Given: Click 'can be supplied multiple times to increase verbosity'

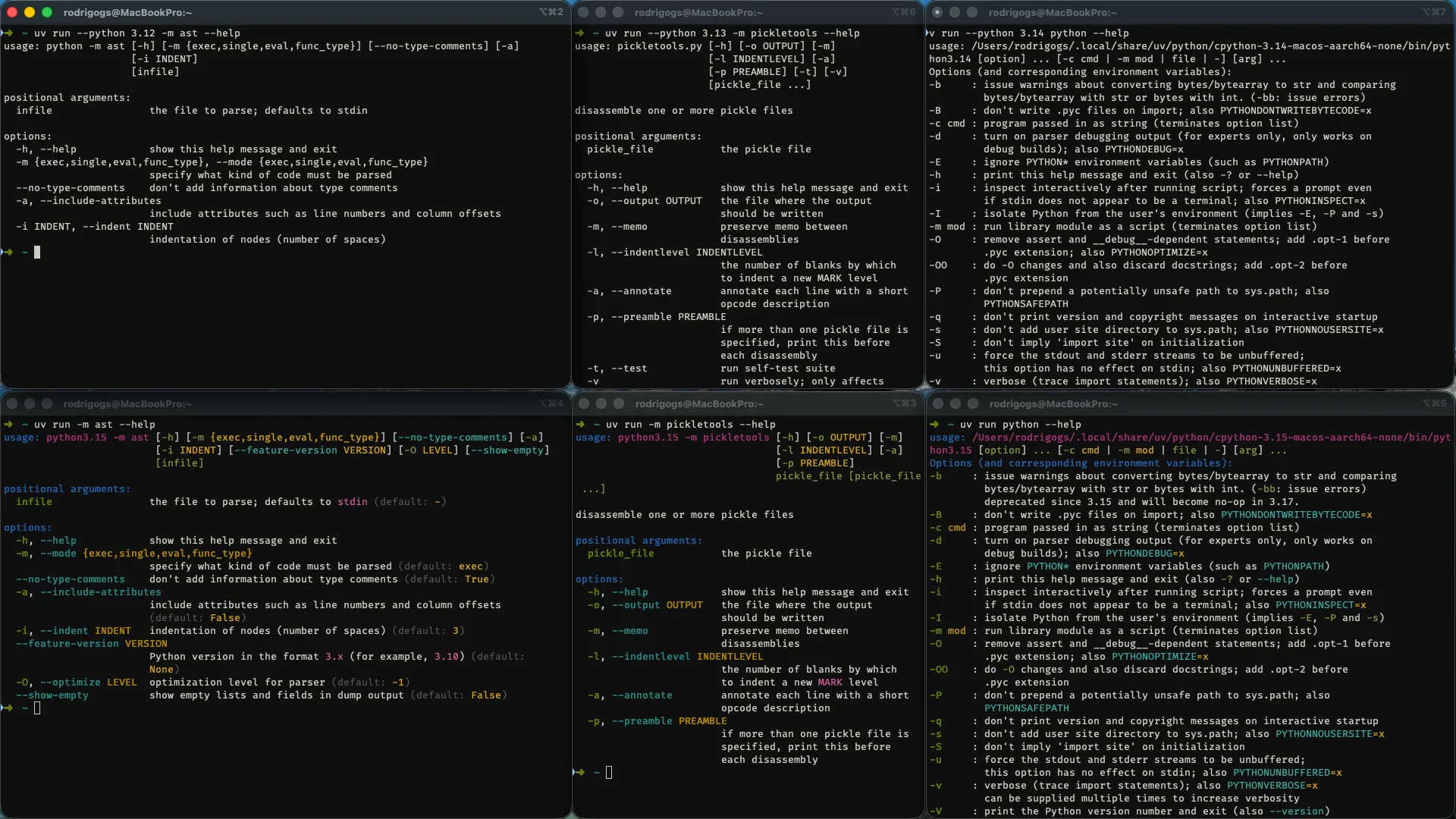Looking at the screenshot, I should [x=1142, y=799].
